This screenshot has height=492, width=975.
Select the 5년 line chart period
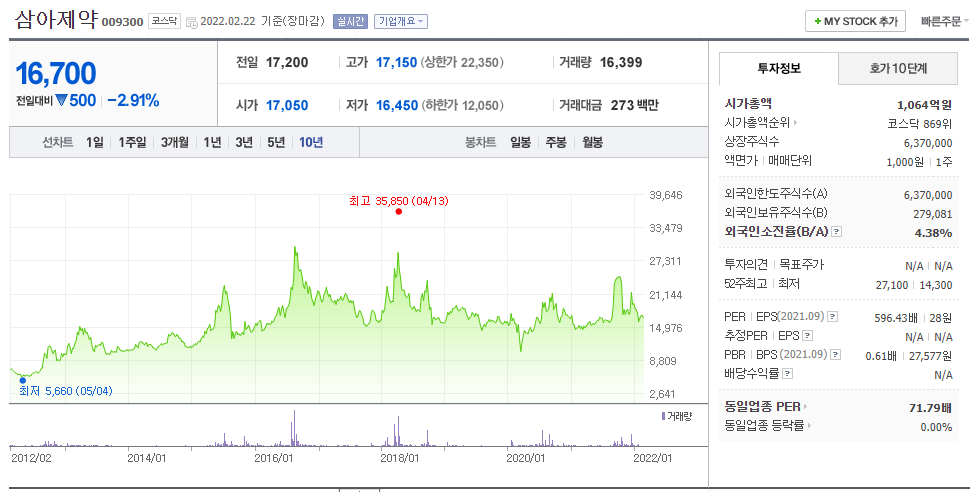coord(276,142)
